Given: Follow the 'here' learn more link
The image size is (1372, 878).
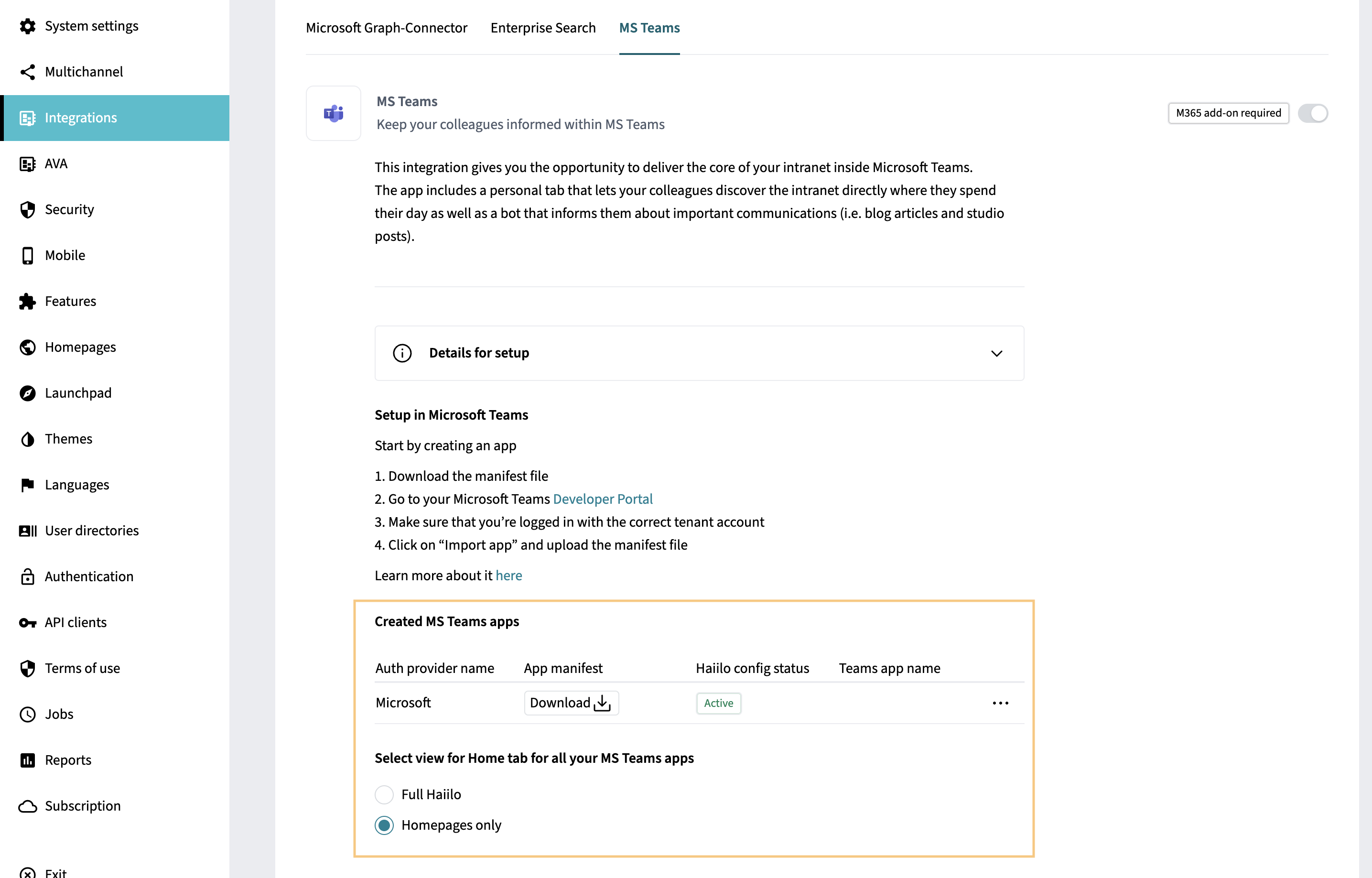Looking at the screenshot, I should tap(508, 575).
